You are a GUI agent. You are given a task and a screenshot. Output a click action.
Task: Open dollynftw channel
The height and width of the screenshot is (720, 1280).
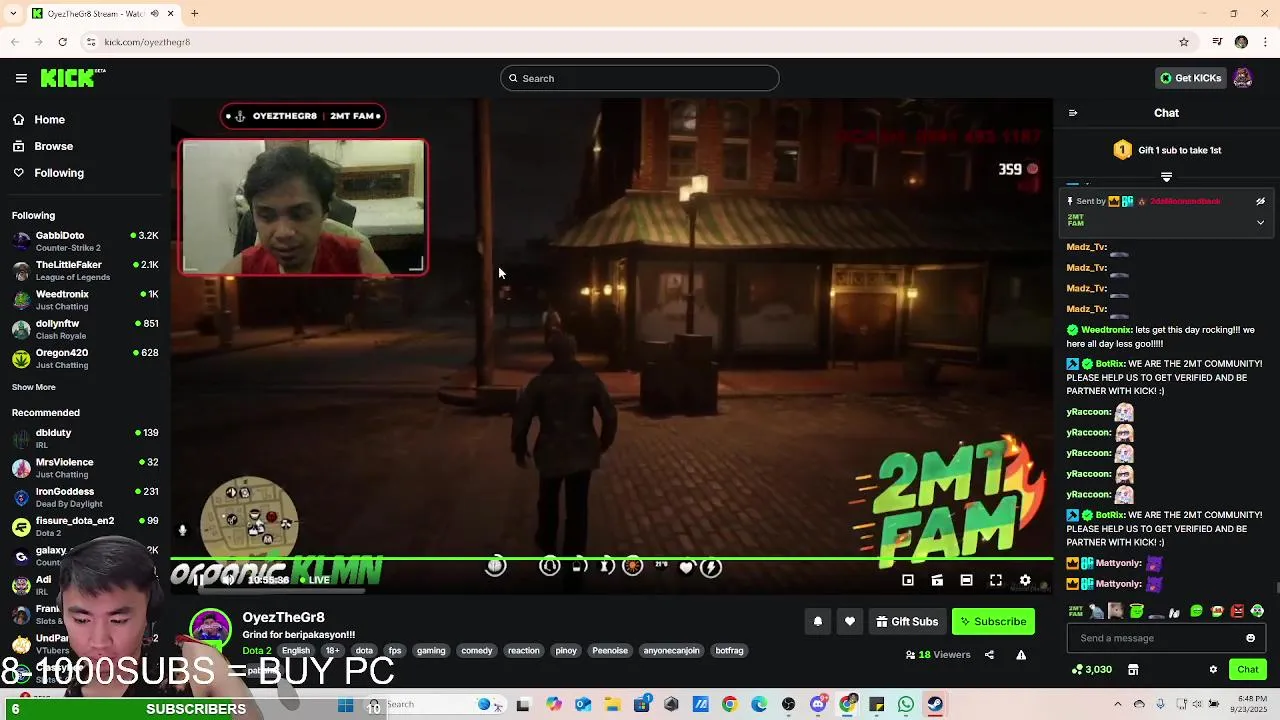coord(85,329)
